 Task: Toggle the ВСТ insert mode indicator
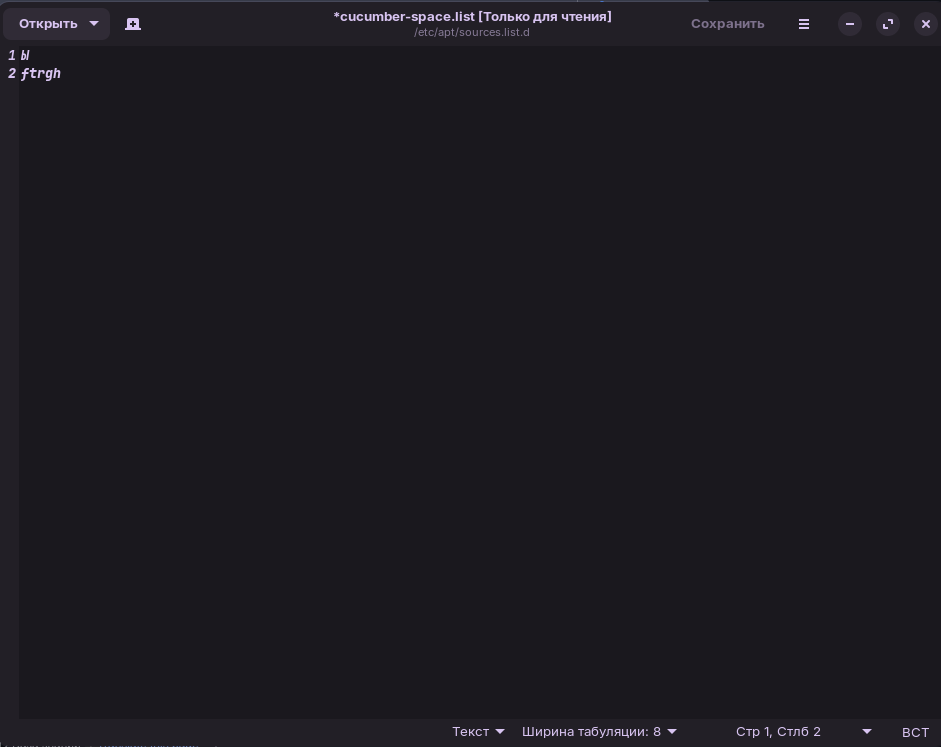[x=915, y=732]
